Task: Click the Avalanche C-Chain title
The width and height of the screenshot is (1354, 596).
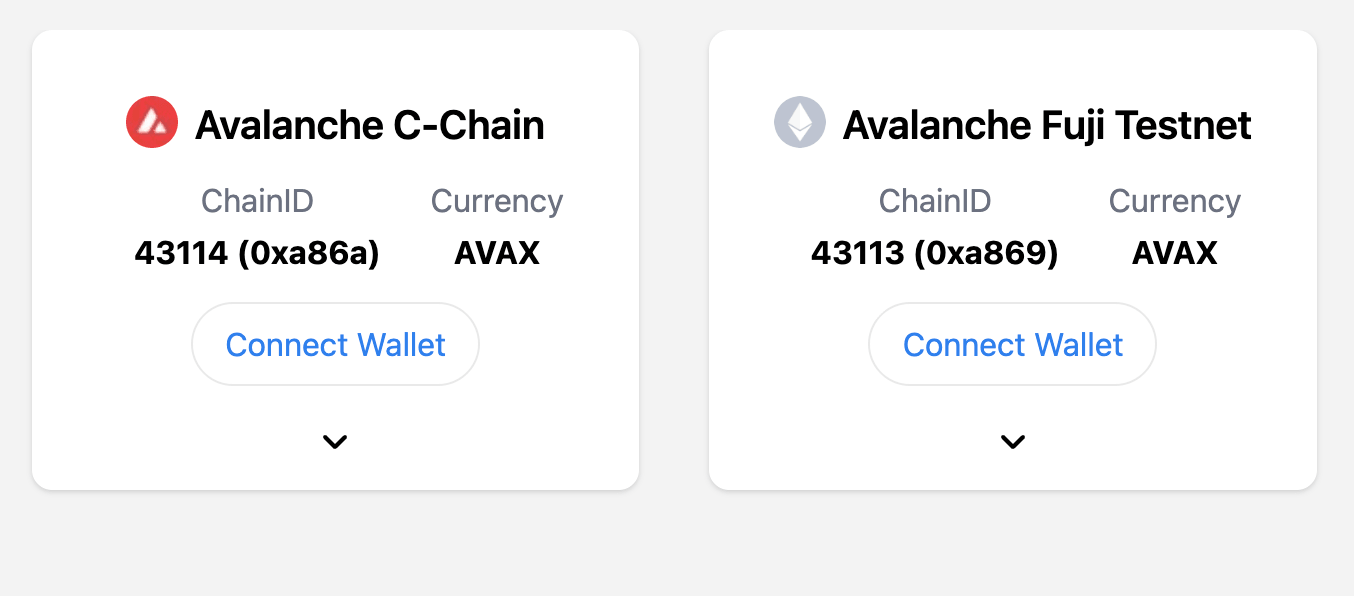Action: pyautogui.click(x=370, y=125)
